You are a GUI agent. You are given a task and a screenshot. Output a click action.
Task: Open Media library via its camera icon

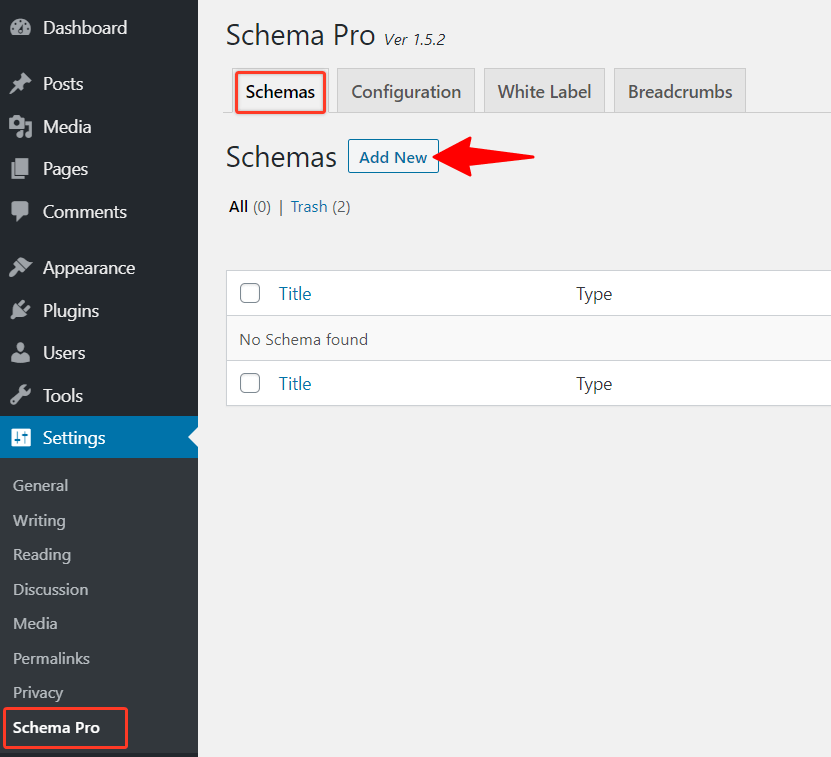click(x=22, y=126)
